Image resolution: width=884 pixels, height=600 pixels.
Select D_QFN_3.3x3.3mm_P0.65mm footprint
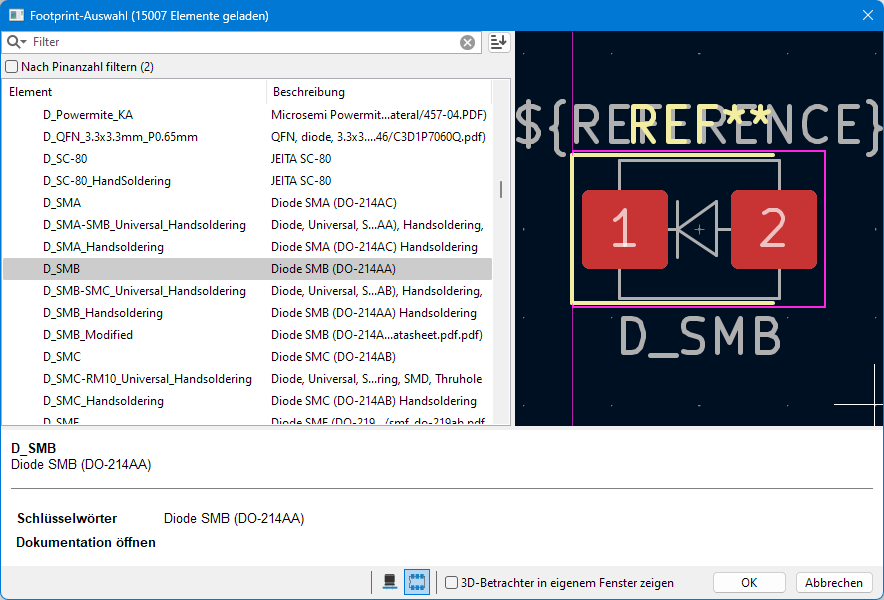120,137
